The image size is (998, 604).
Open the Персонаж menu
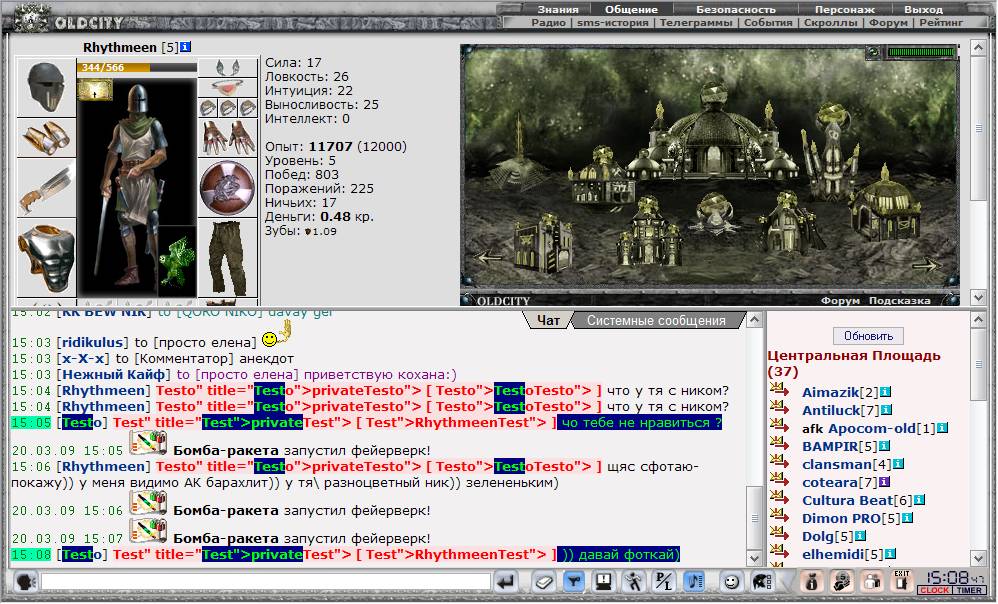(845, 10)
